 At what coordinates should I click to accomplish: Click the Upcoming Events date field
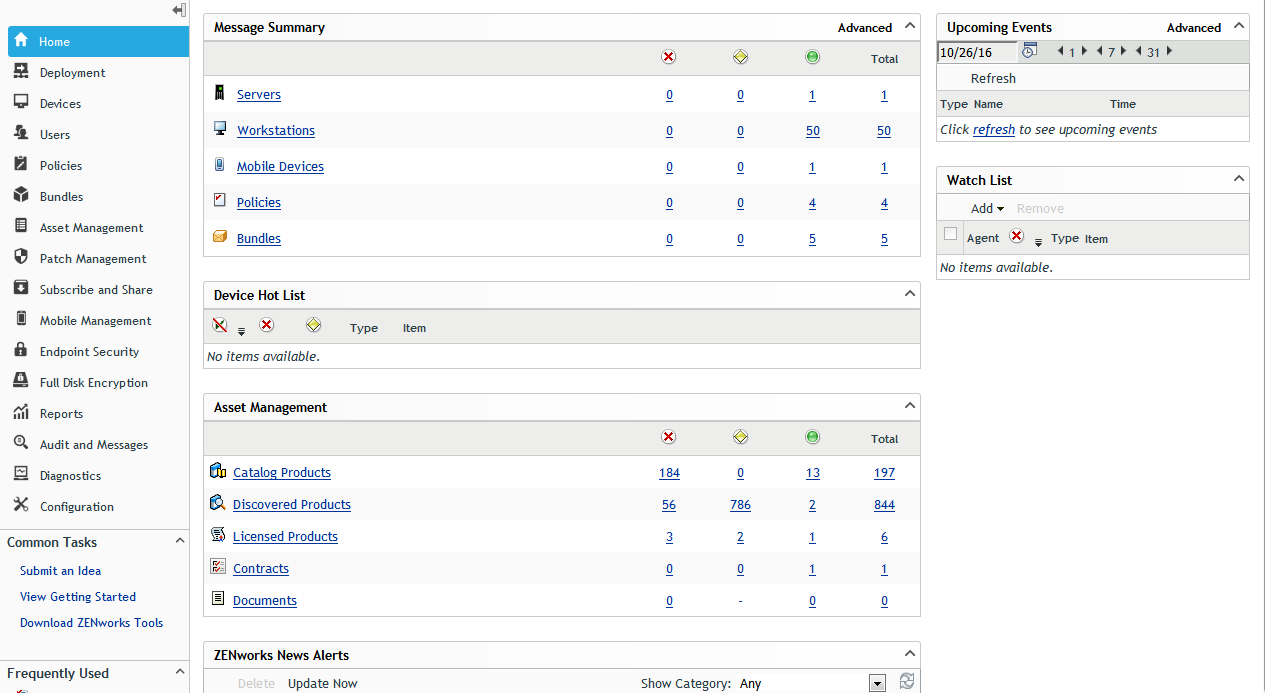pos(977,52)
